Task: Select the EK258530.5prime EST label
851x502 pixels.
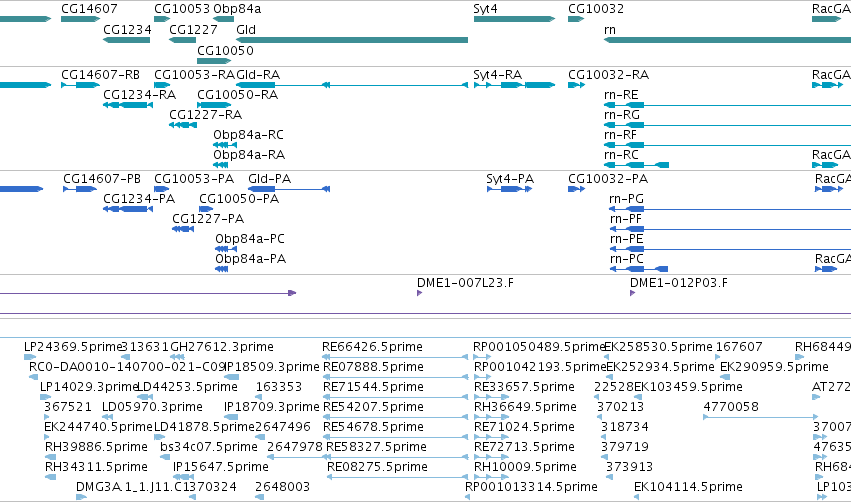Action: tap(658, 347)
